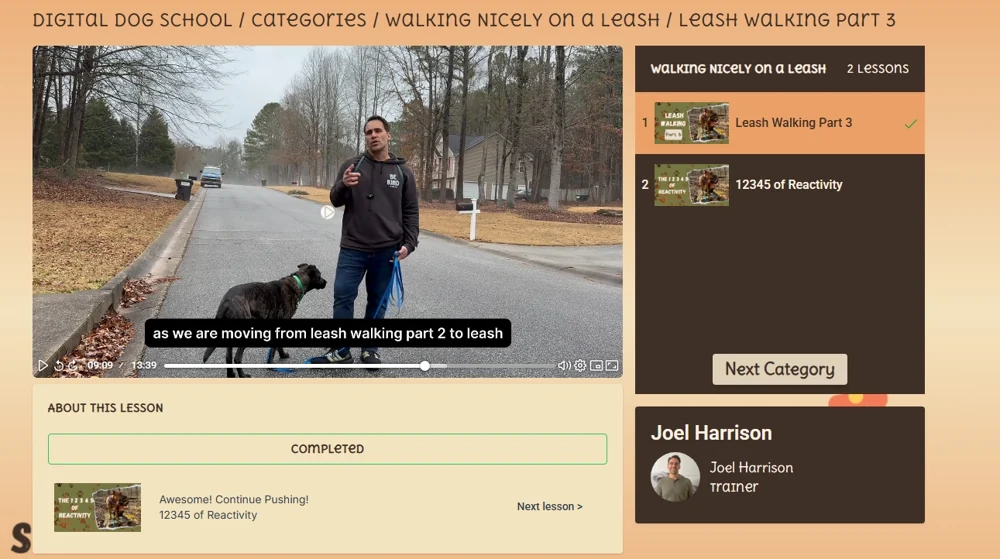Click the Walking Nicely on a Leash sidebar header
1000x559 pixels.
point(738,68)
